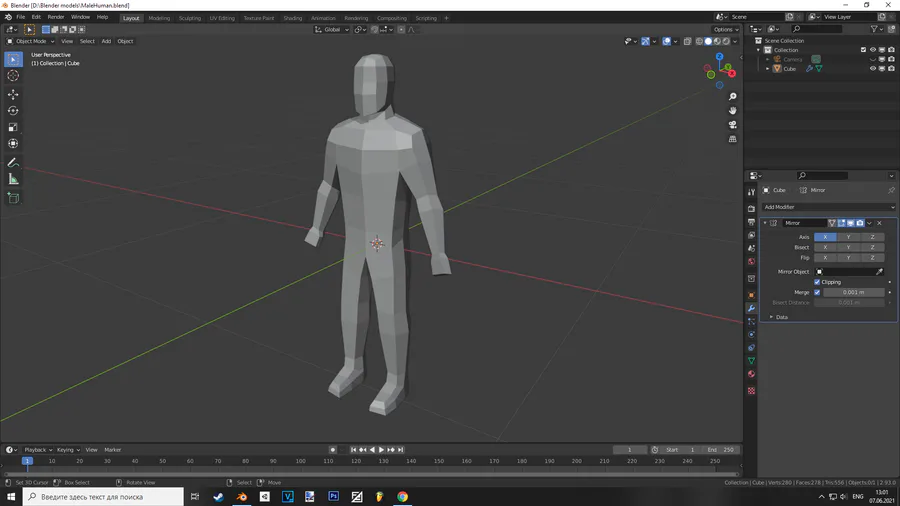Click the Add Cube tool
This screenshot has width=900, height=506.
13,198
